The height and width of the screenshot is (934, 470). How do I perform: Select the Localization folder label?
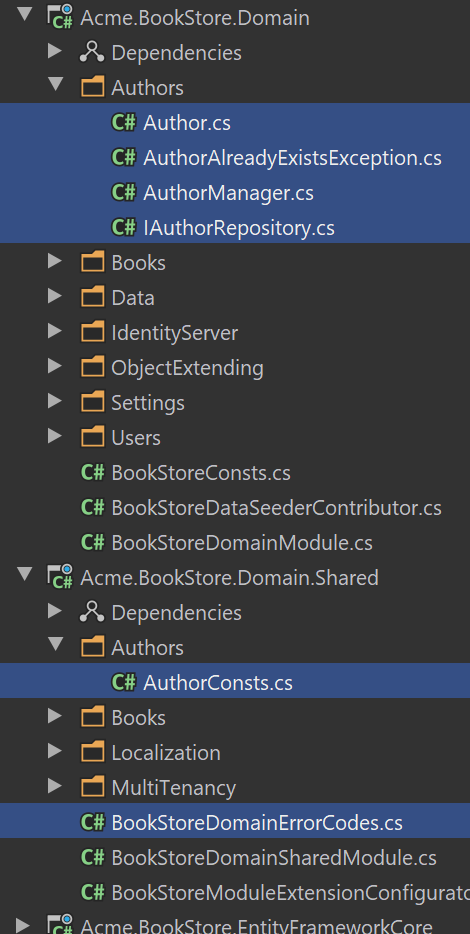(x=166, y=753)
